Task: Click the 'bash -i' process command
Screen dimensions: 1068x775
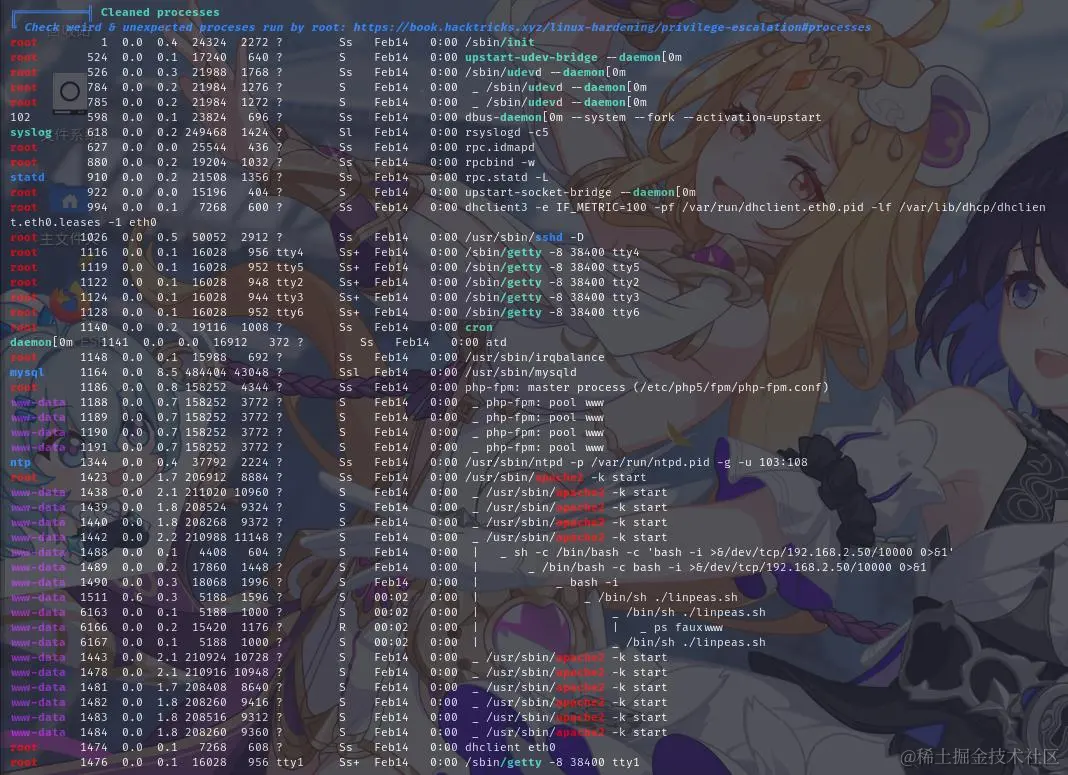Action: pos(594,582)
